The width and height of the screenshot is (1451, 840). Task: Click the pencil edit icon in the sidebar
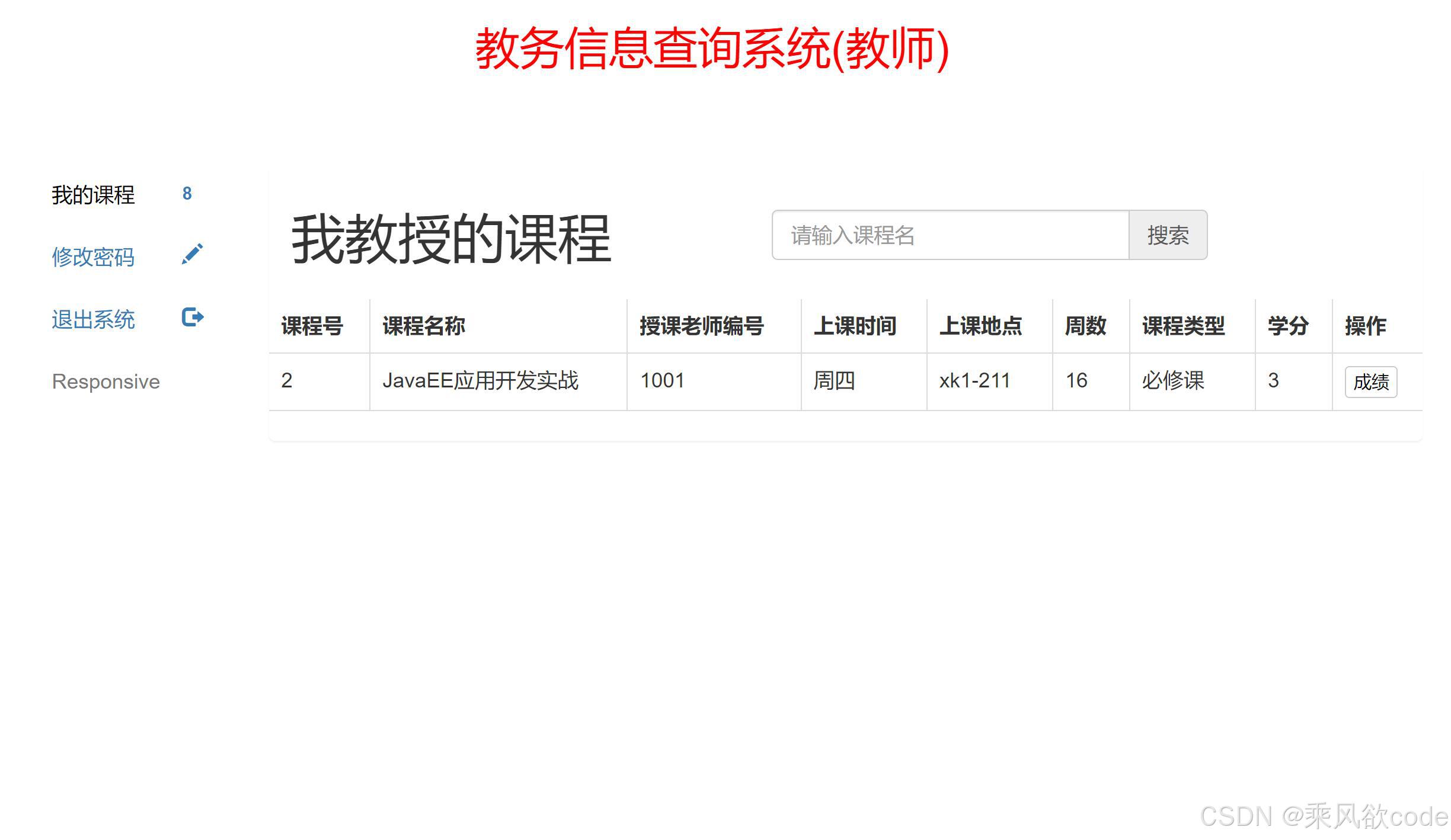click(x=191, y=255)
